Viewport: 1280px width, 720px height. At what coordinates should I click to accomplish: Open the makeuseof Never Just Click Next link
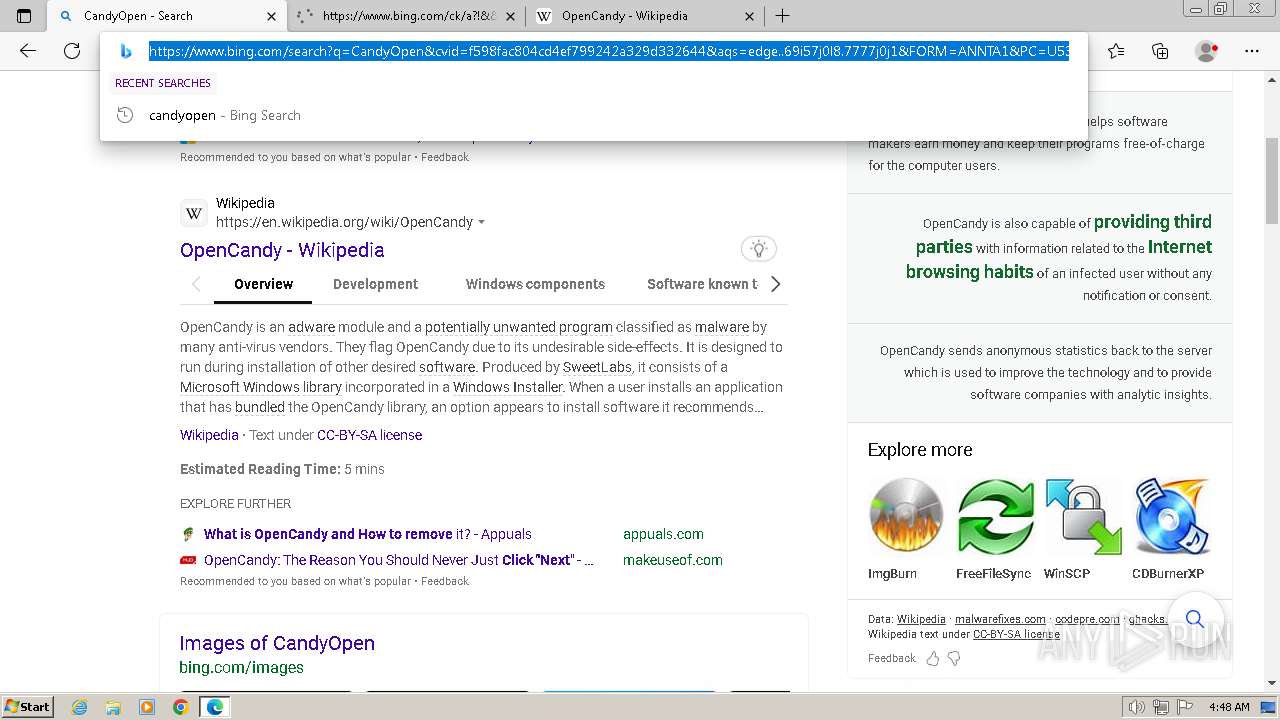[399, 560]
